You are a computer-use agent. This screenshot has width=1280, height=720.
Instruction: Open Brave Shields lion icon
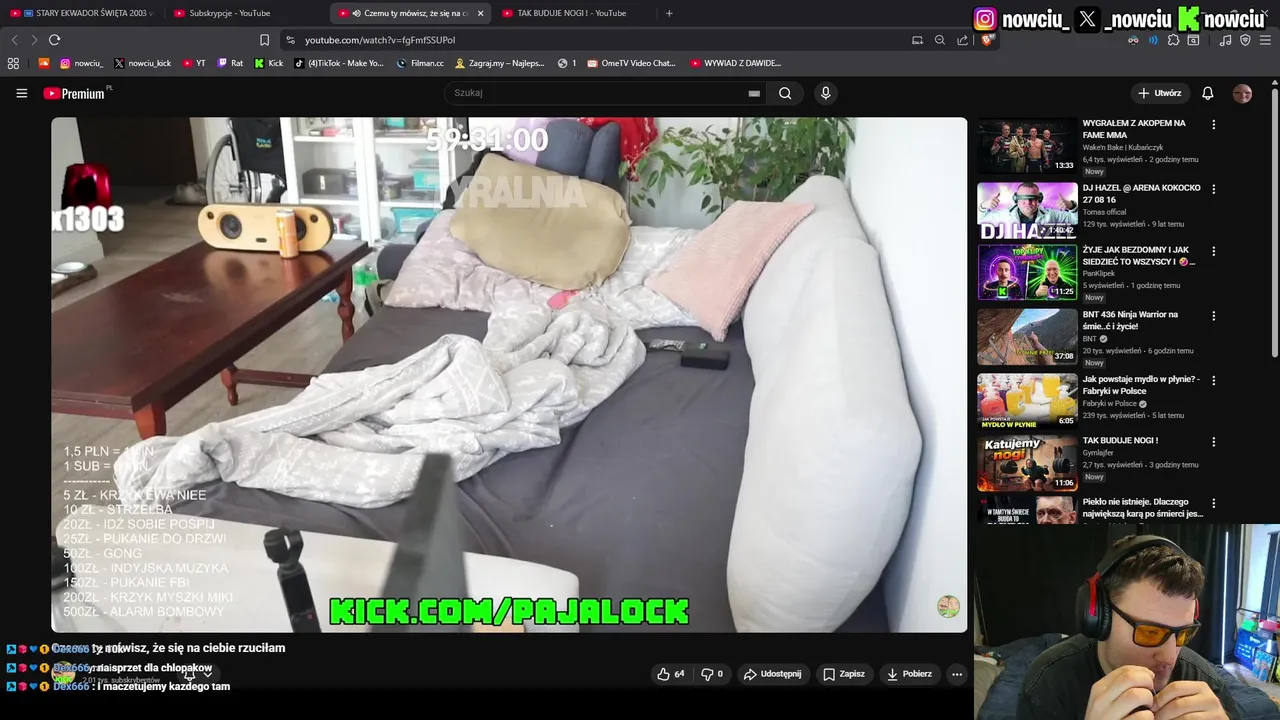pos(987,40)
